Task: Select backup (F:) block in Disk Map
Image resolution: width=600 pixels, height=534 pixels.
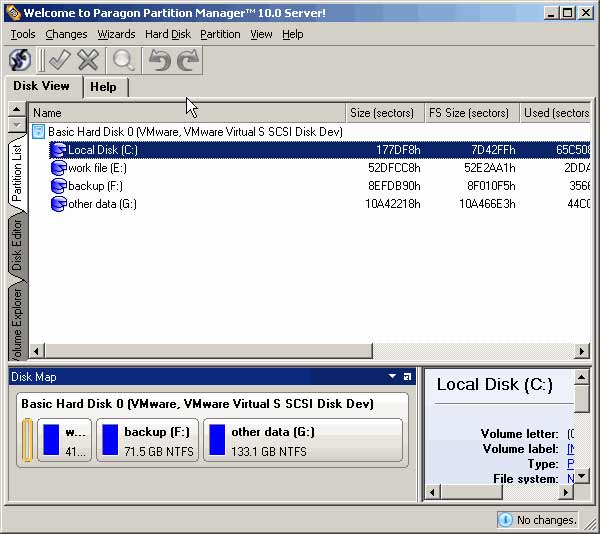Action: coord(147,440)
